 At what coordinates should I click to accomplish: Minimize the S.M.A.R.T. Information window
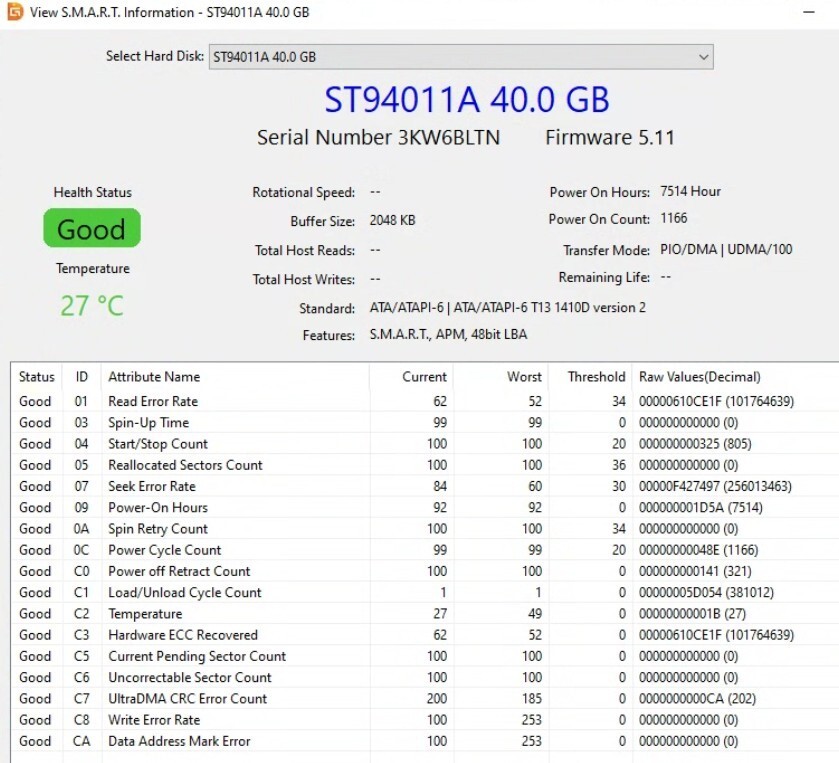coord(809,12)
